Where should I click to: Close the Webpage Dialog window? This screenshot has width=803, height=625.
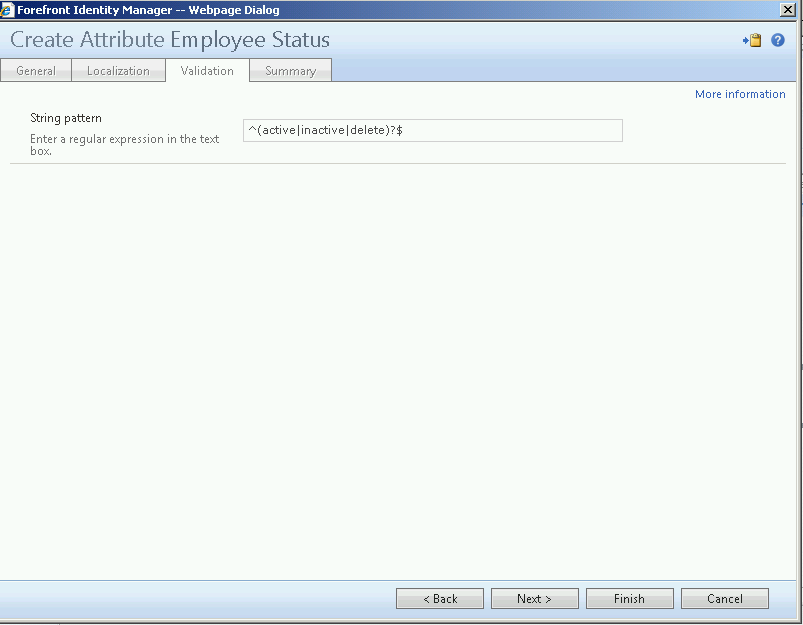point(787,10)
